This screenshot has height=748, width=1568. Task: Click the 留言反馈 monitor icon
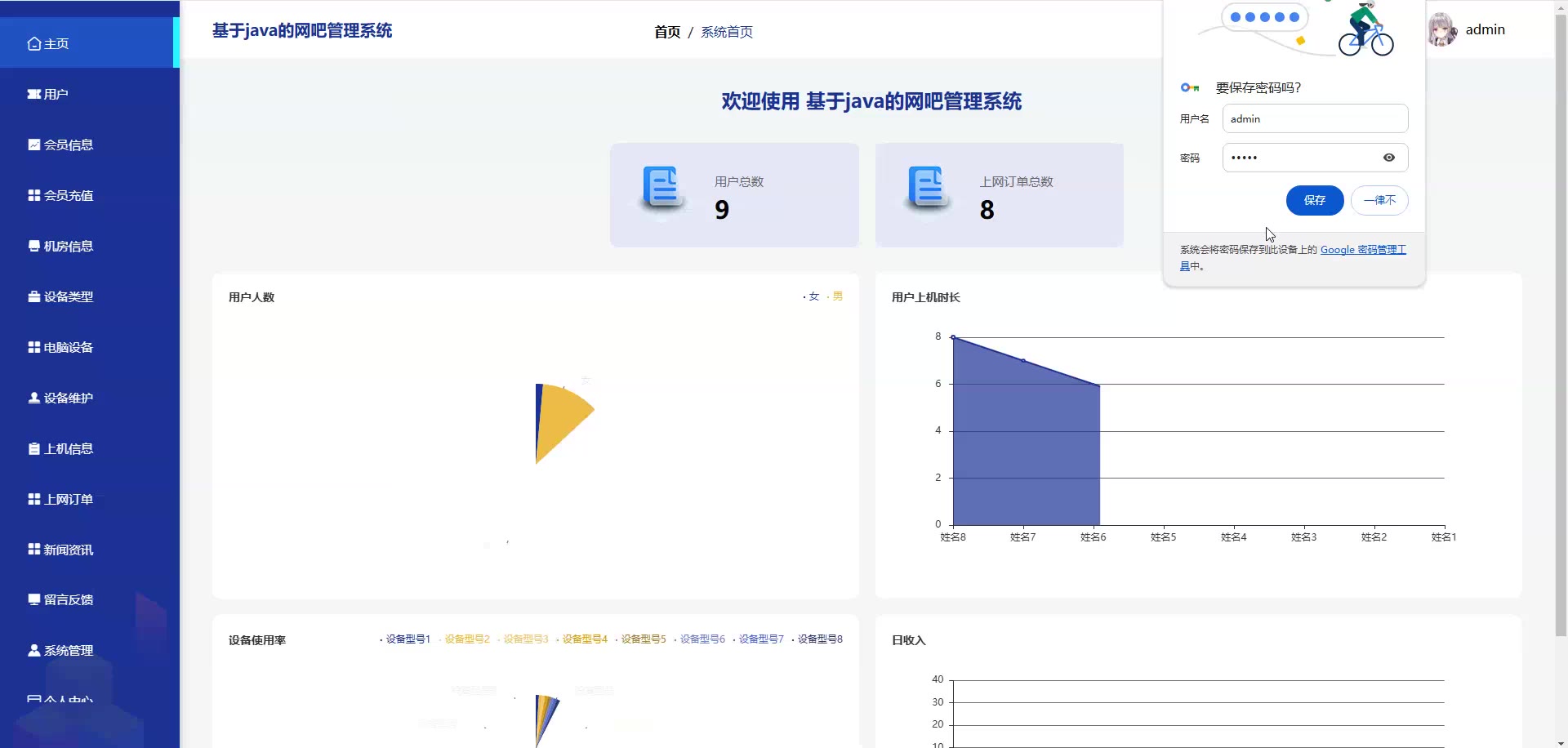(34, 600)
